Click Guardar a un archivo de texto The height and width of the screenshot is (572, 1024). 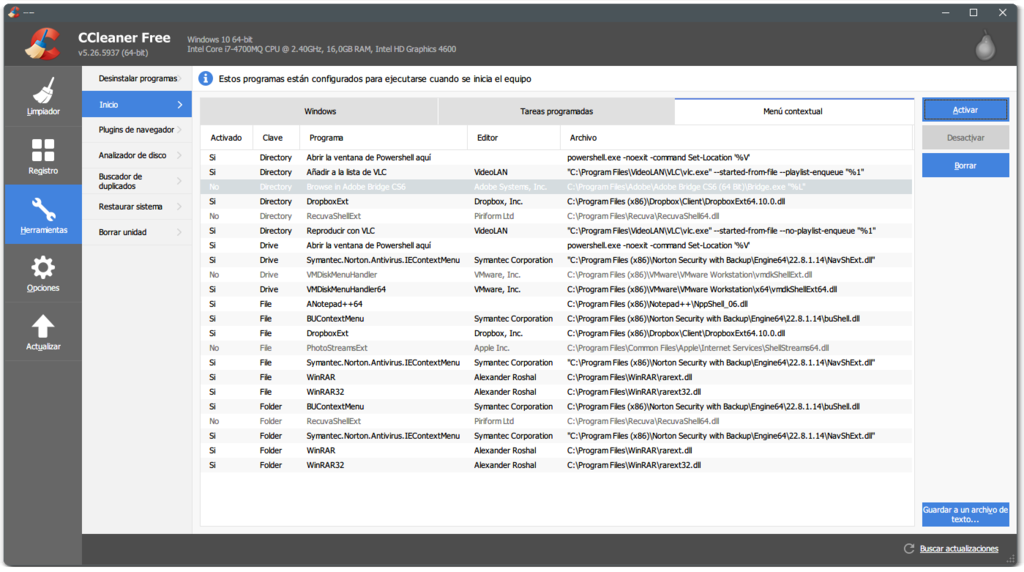point(965,514)
